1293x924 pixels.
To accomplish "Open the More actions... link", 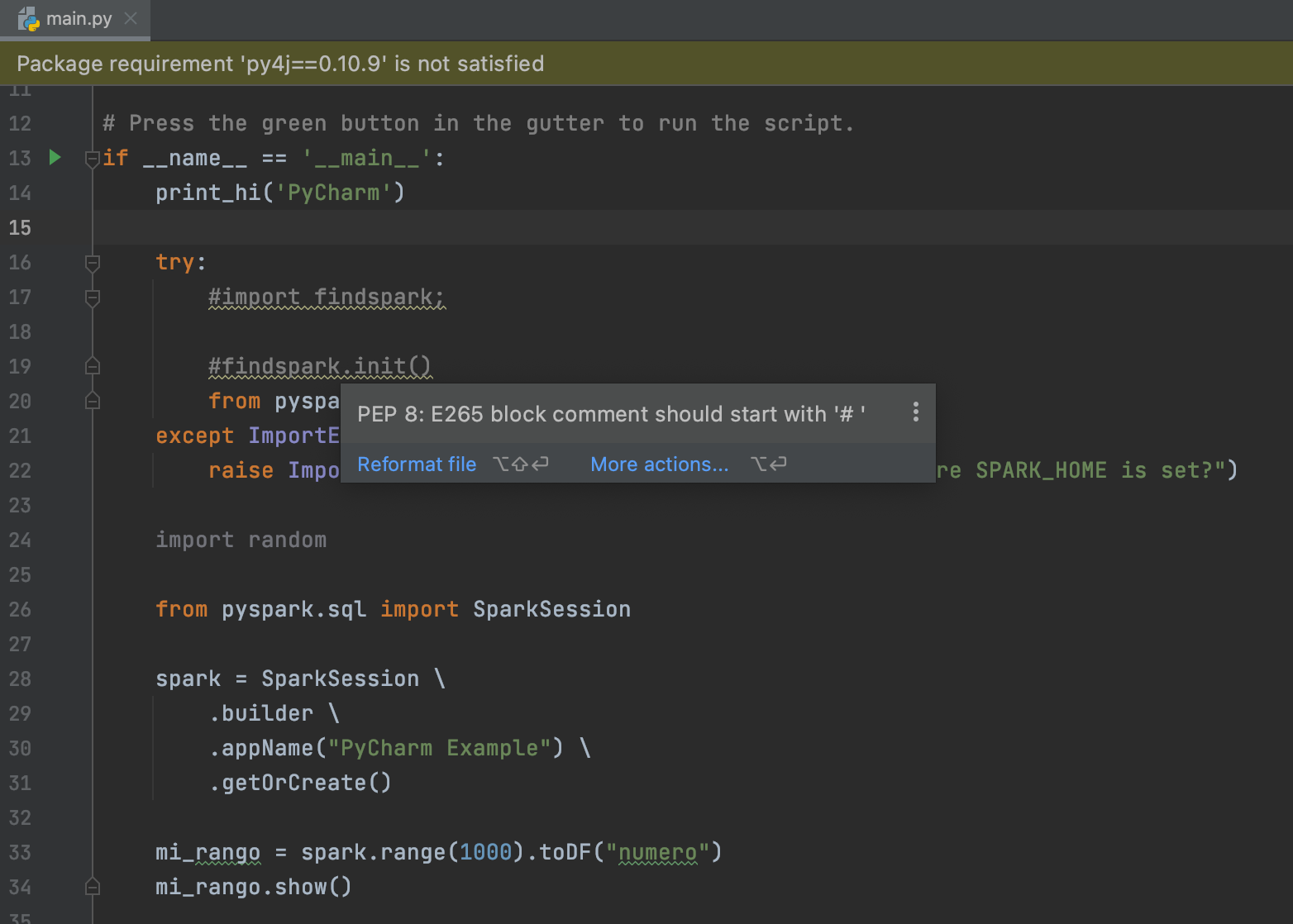I will click(660, 464).
